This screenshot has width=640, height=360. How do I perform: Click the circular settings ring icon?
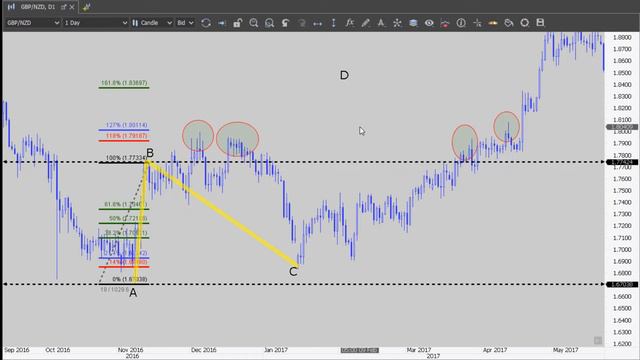pyautogui.click(x=524, y=23)
